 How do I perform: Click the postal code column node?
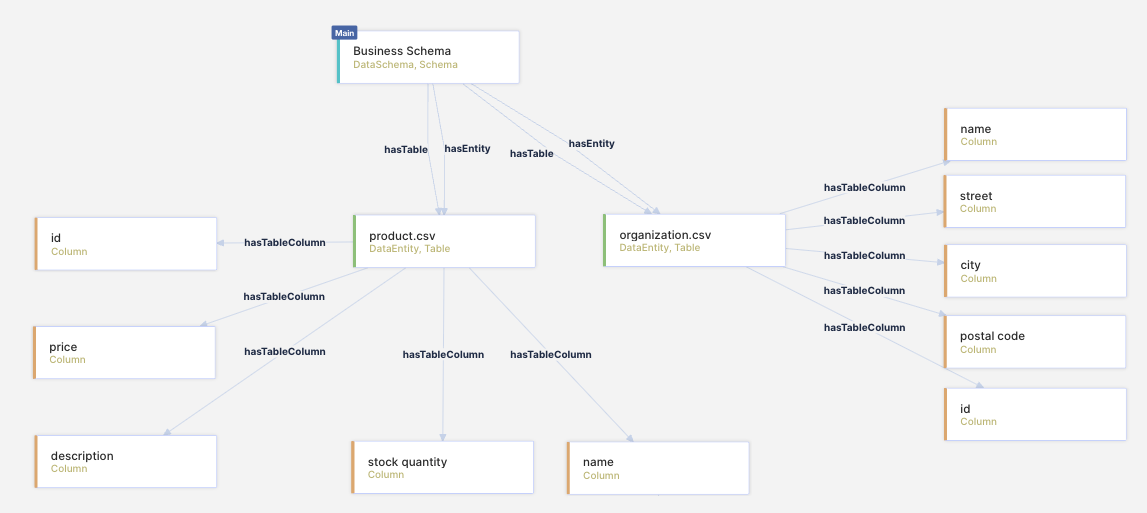[x=1035, y=342]
